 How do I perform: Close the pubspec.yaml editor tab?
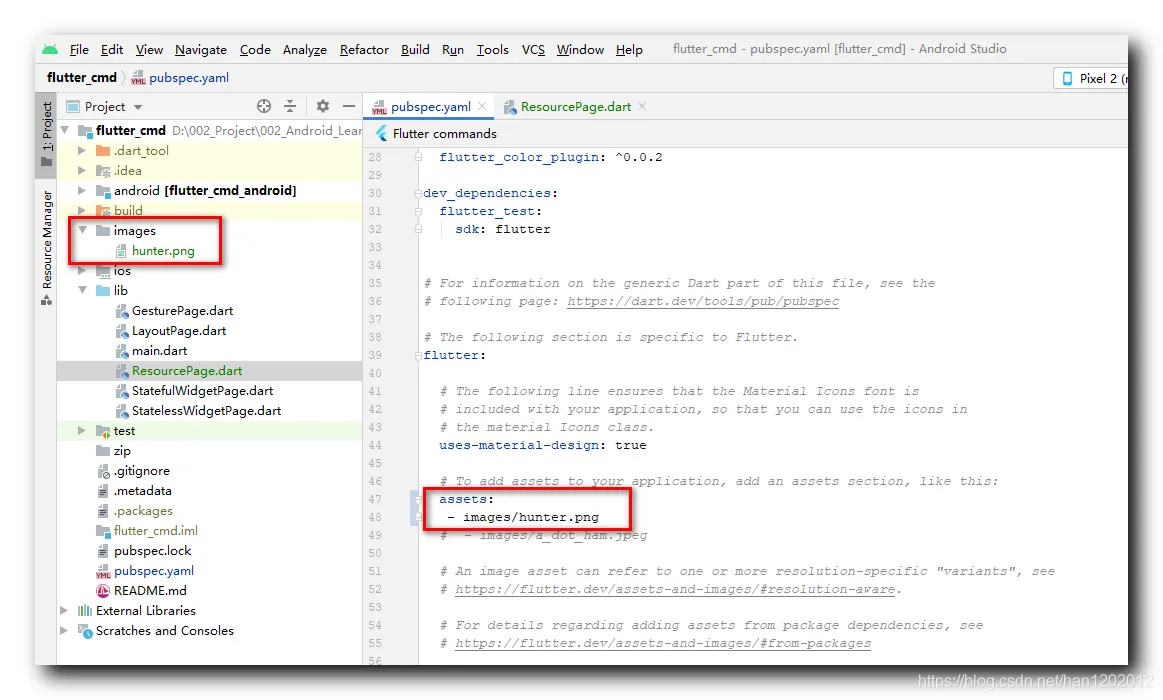click(x=482, y=106)
